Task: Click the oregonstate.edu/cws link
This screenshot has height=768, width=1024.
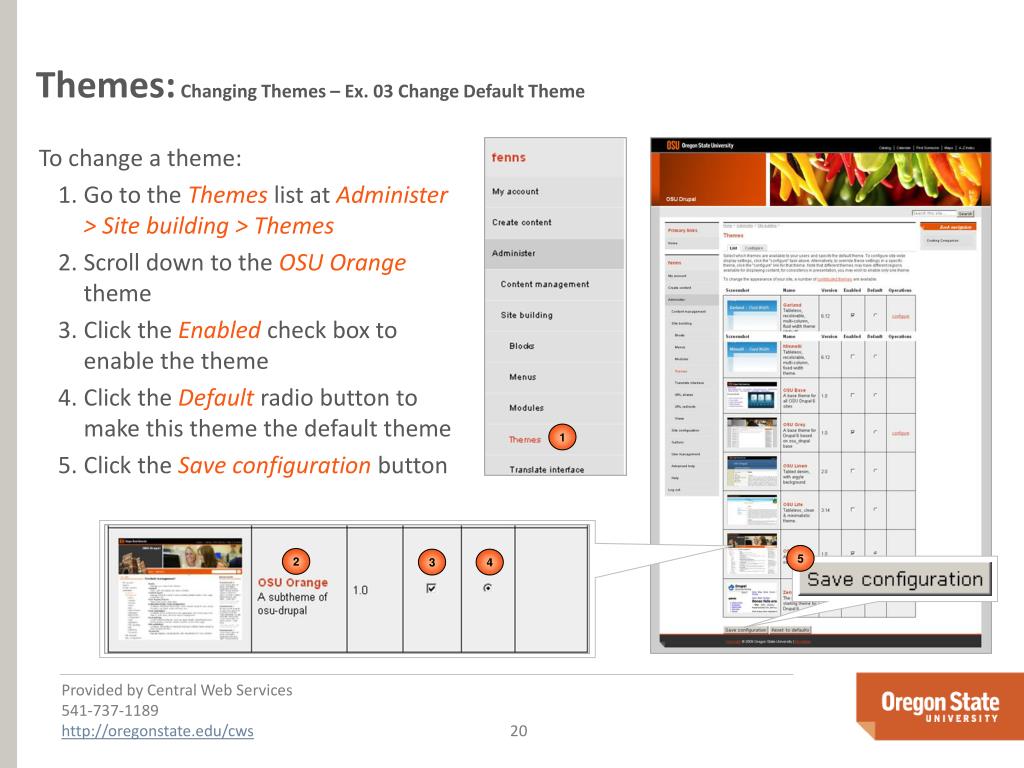Action: 157,731
